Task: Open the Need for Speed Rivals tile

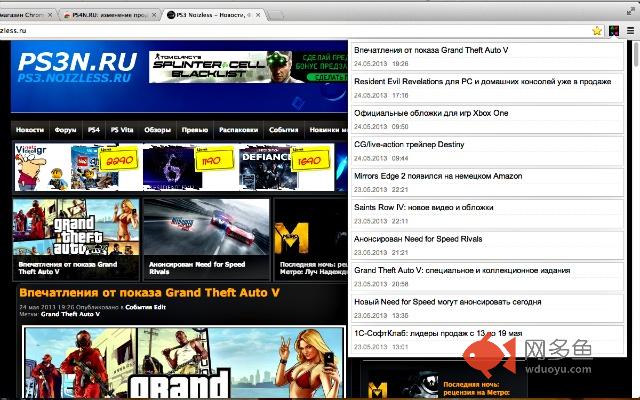Action: 207,240
